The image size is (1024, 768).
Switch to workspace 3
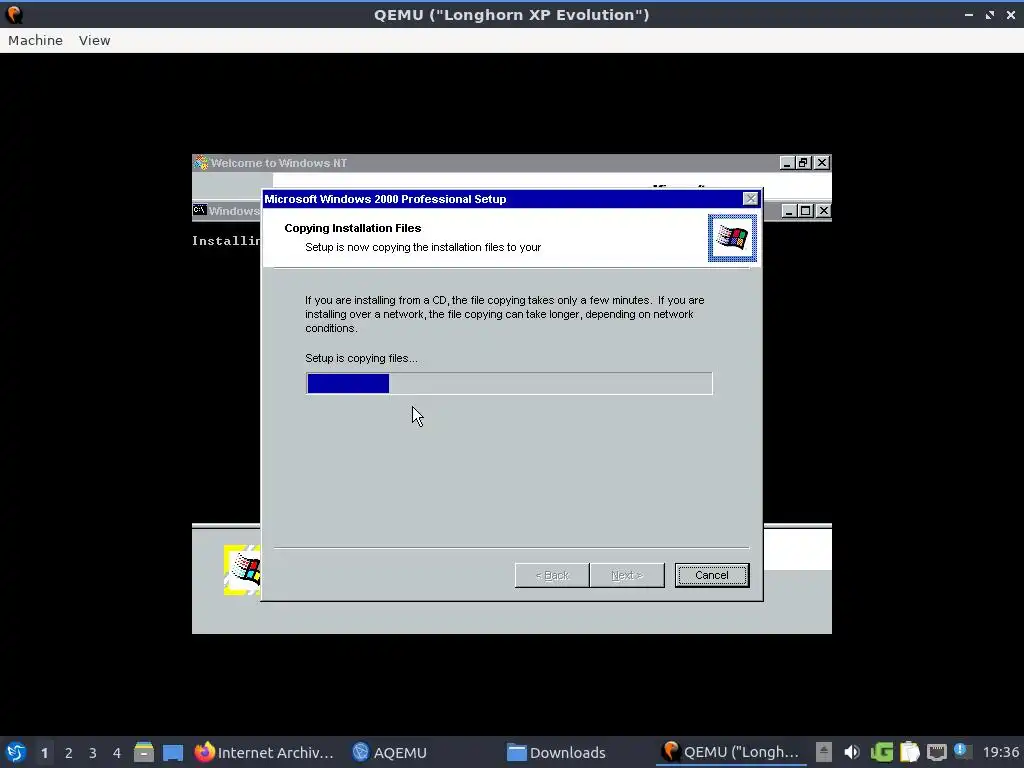[x=93, y=753]
